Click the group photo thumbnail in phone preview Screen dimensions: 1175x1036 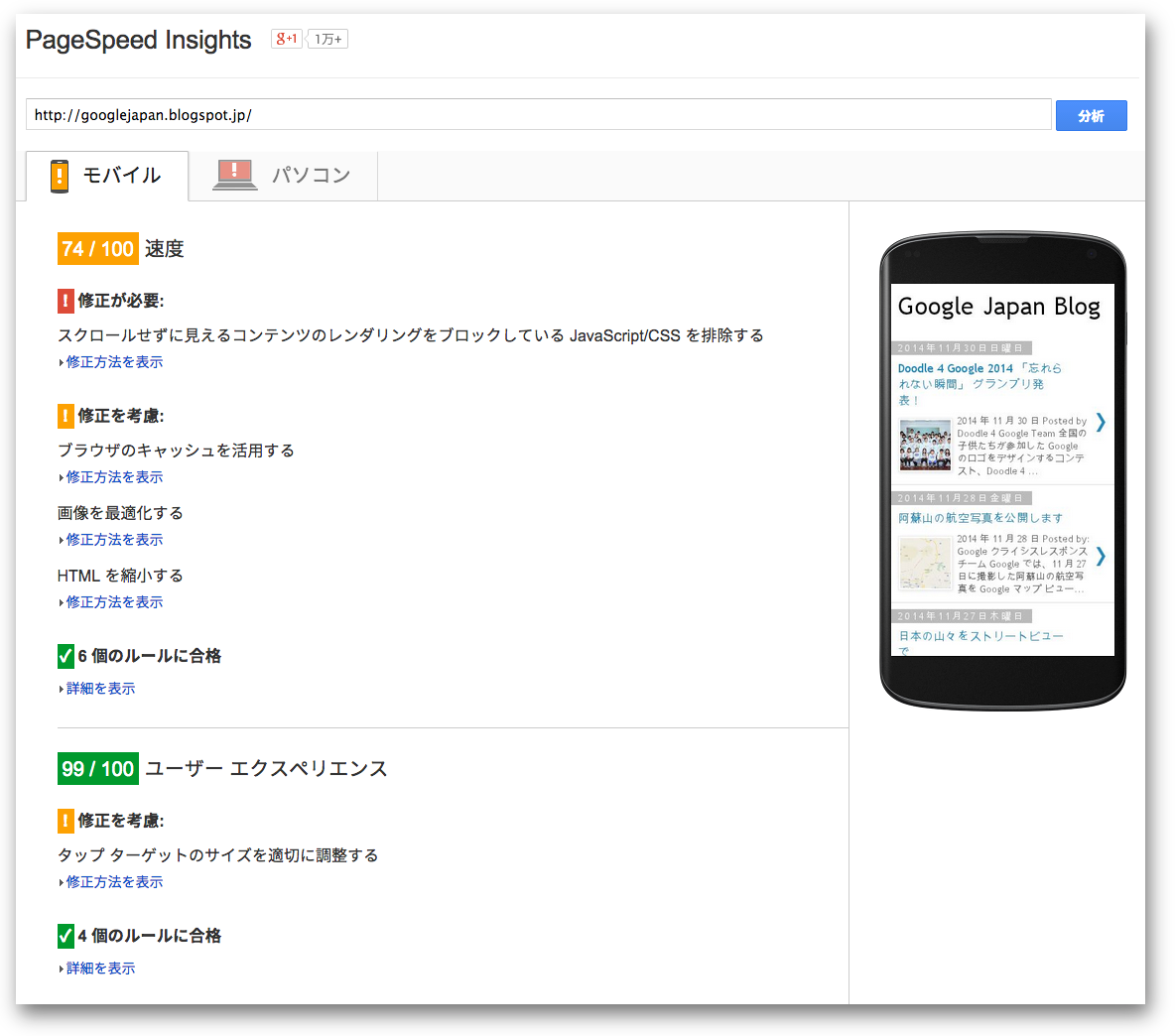pos(925,445)
